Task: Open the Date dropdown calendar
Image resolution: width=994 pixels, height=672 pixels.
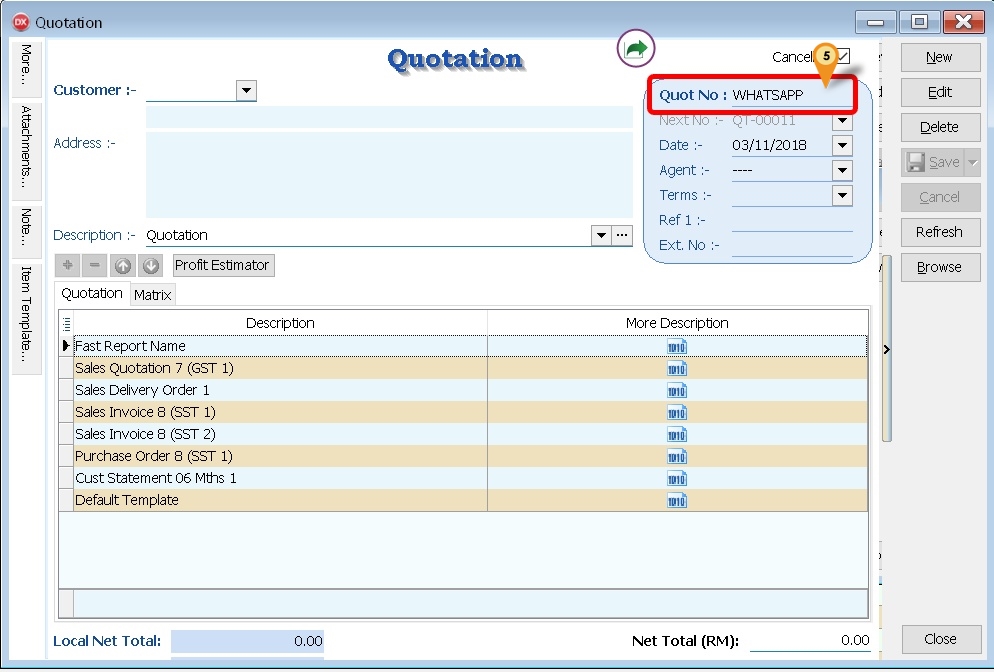Action: (842, 146)
